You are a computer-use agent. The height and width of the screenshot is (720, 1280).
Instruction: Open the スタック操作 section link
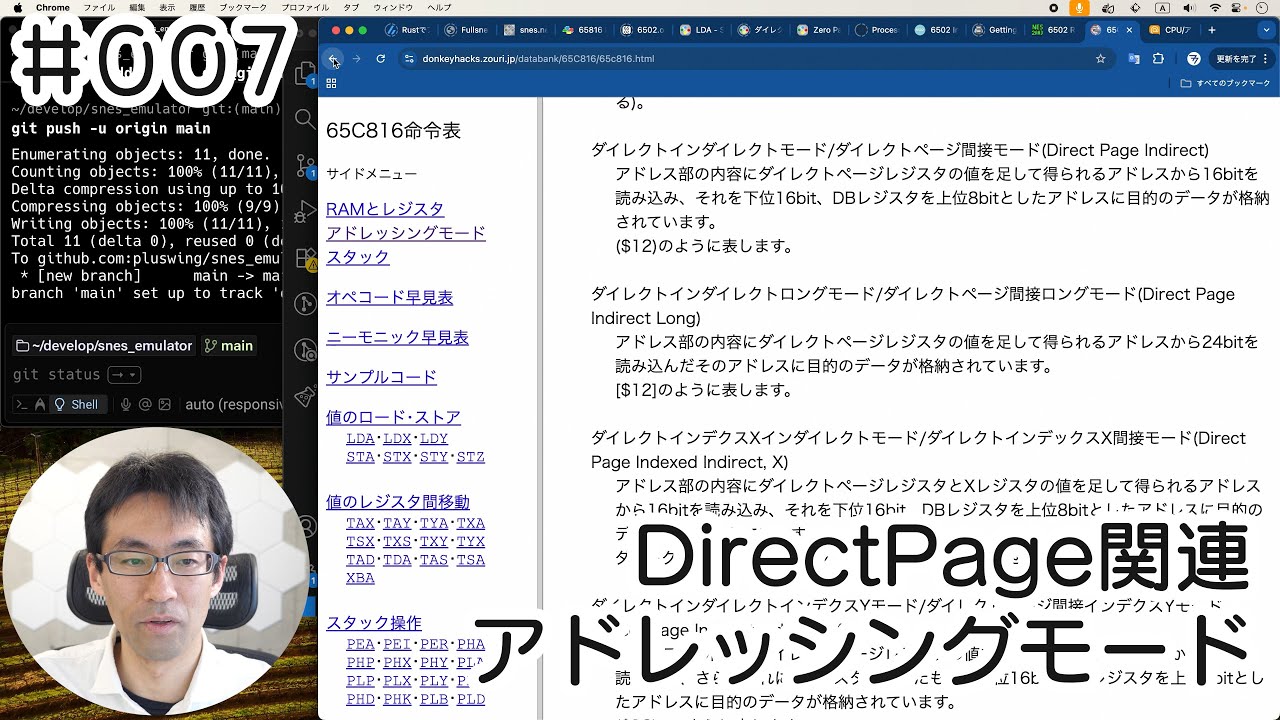[374, 623]
